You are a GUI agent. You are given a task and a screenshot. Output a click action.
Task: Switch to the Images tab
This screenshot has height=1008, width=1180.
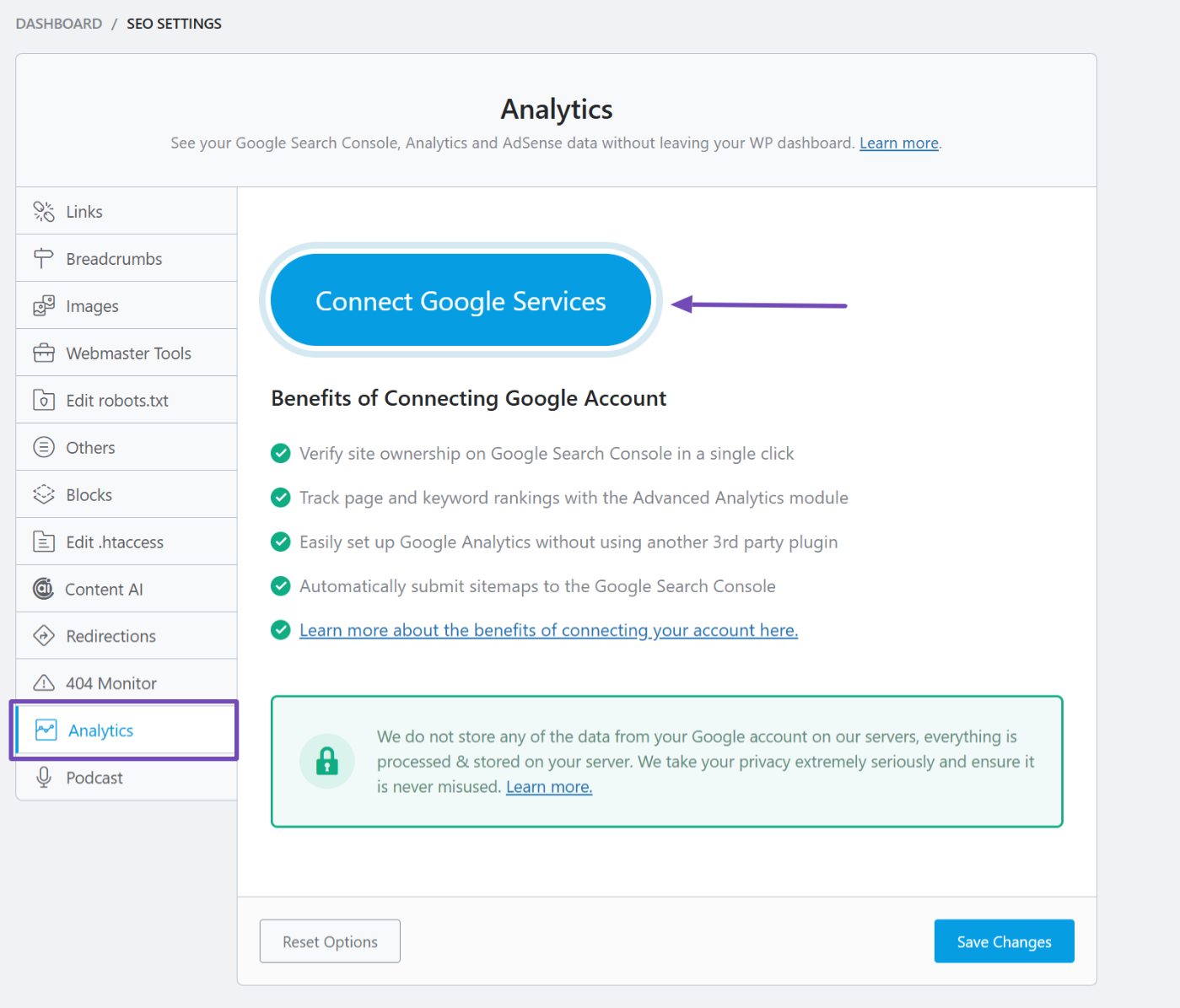tap(127, 305)
